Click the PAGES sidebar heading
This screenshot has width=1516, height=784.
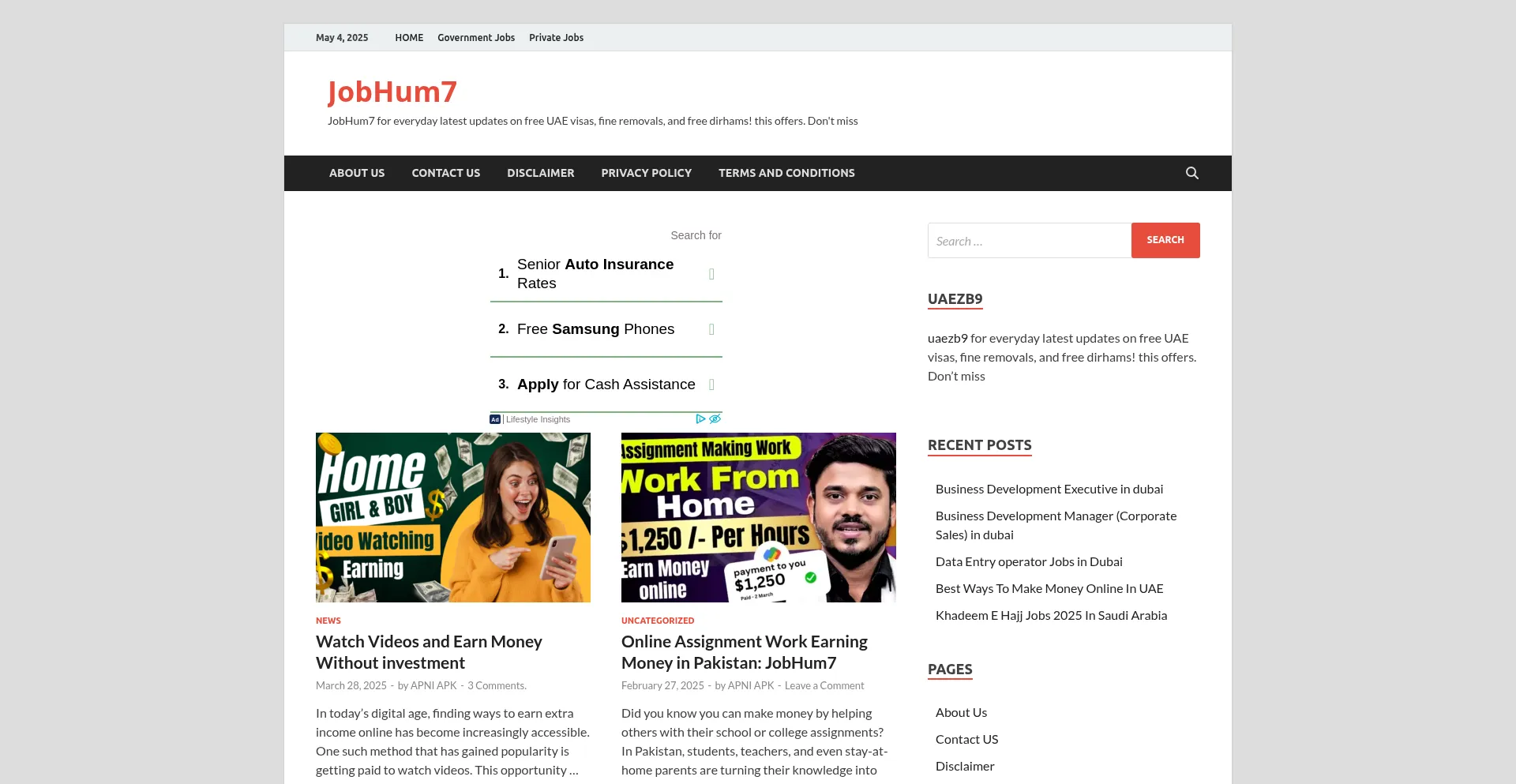(x=950, y=670)
